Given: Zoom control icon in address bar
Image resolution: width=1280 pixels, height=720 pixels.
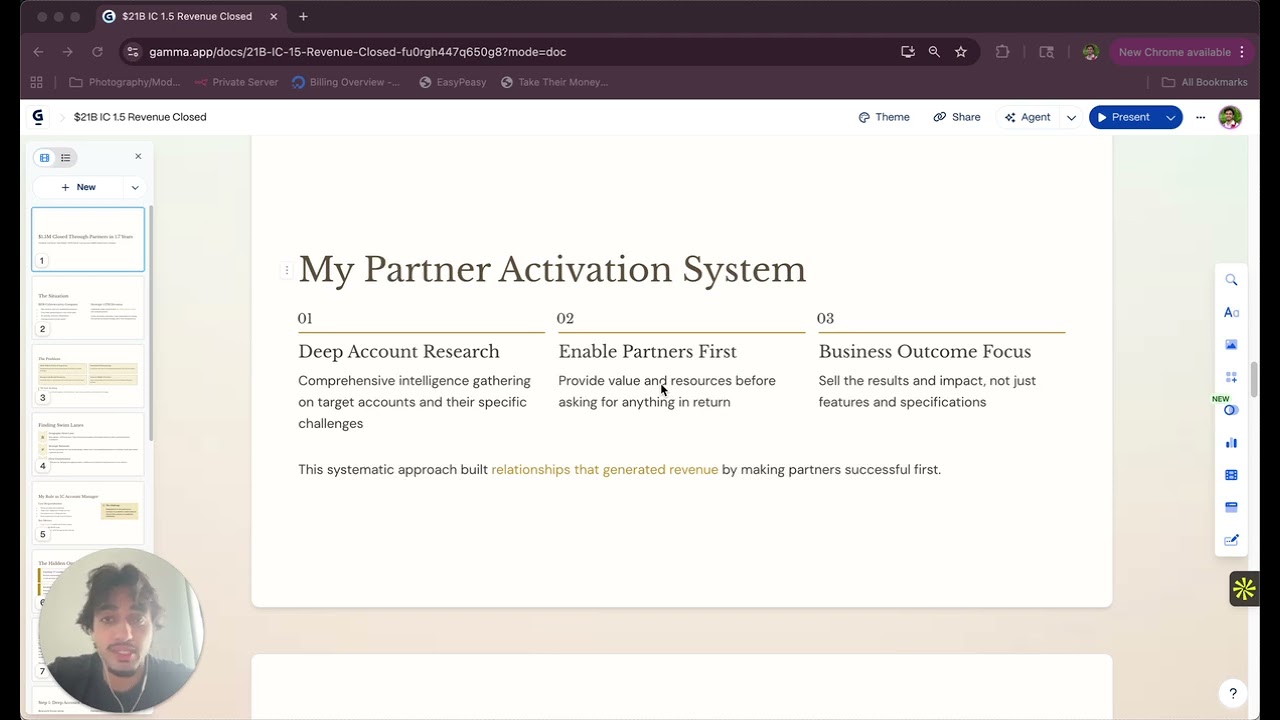Looking at the screenshot, I should [934, 52].
